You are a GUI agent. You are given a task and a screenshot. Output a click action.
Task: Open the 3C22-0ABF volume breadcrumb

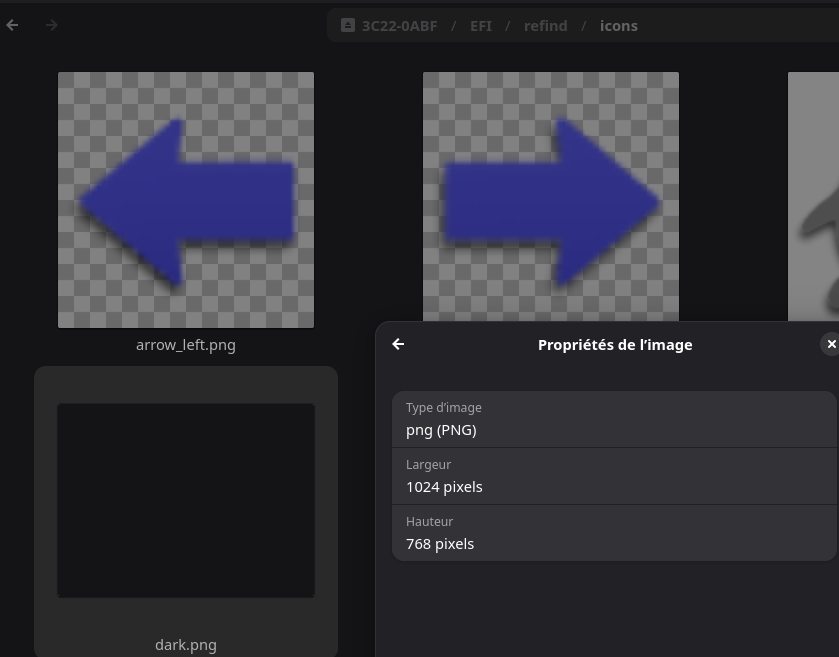pos(399,26)
